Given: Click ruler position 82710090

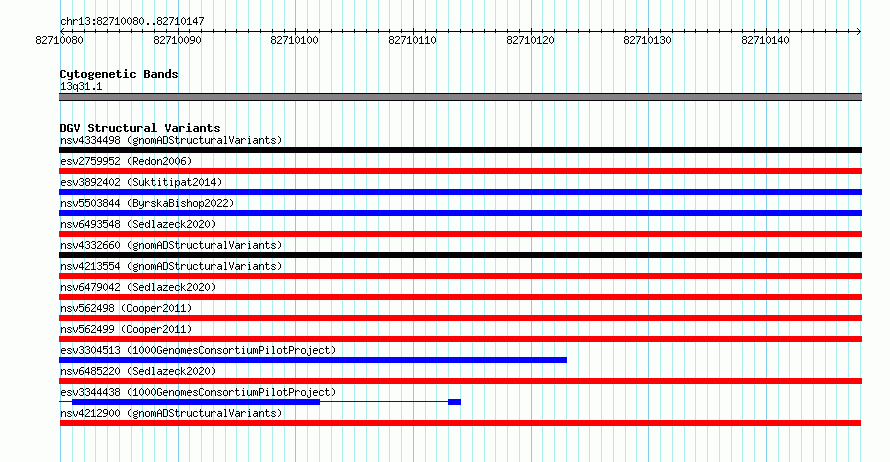Looking at the screenshot, I should [177, 40].
